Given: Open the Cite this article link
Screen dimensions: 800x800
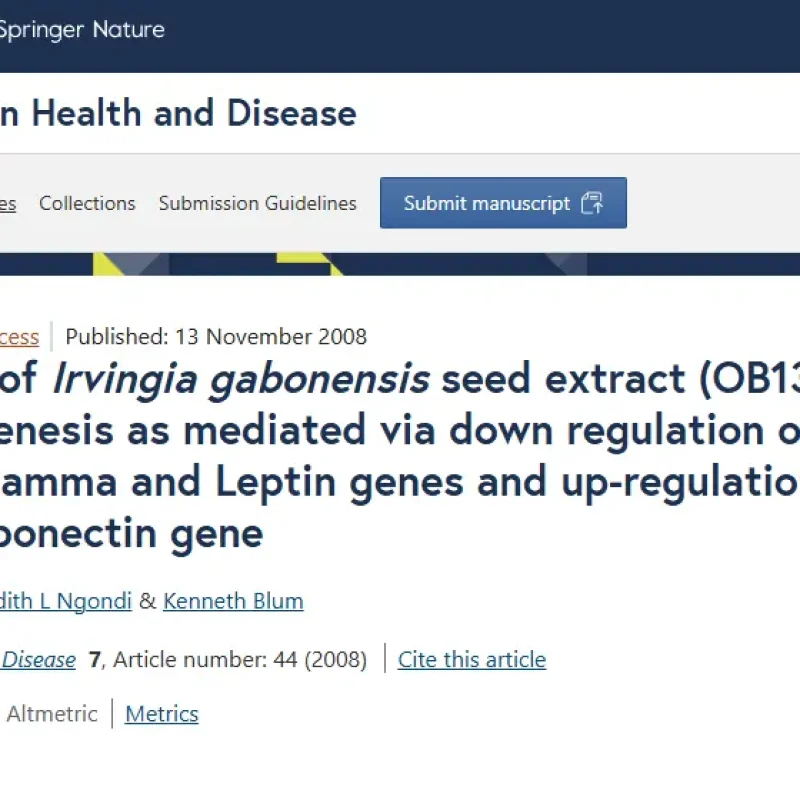Looking at the screenshot, I should point(472,660).
